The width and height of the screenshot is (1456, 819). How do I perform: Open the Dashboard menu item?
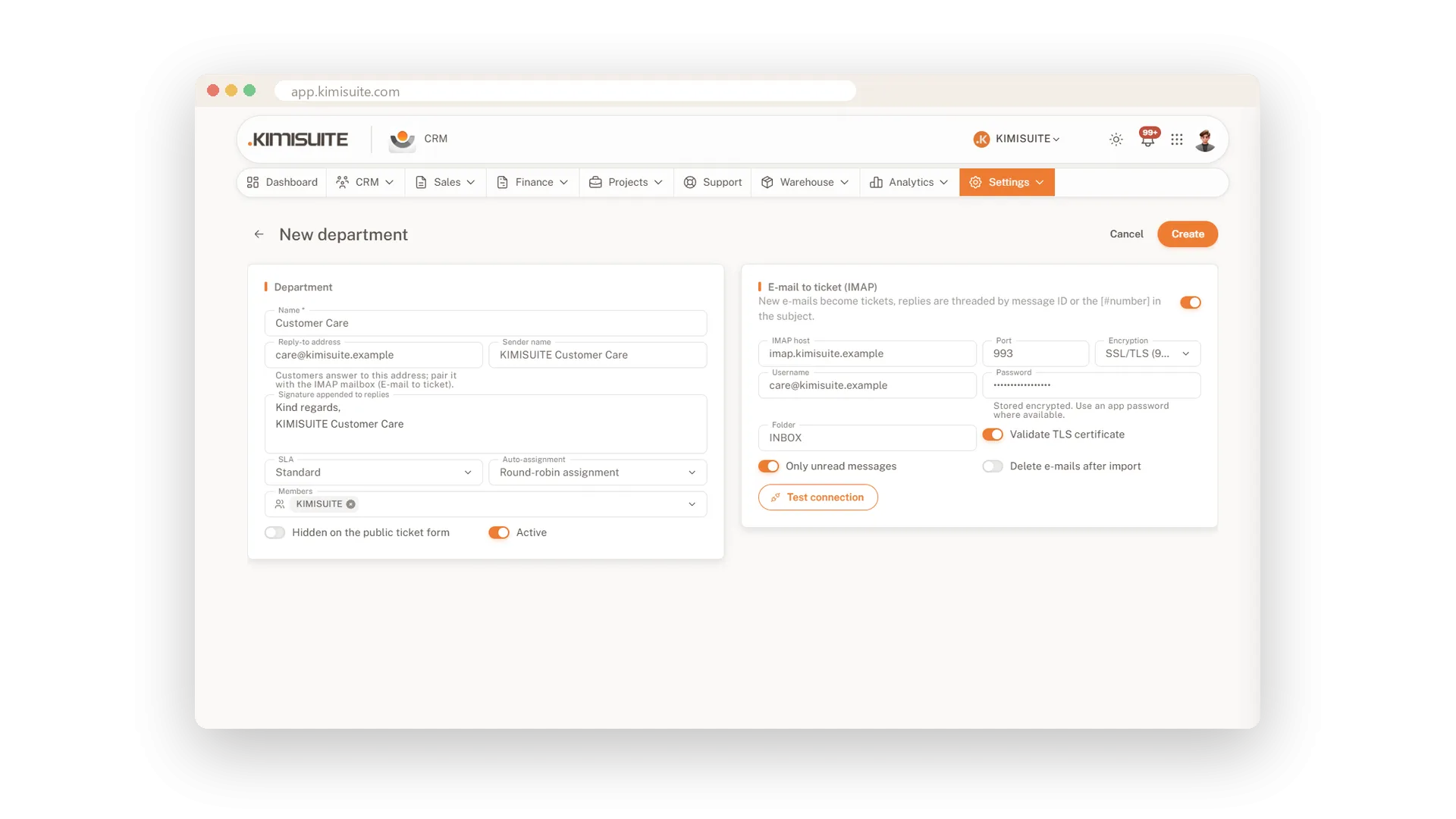(x=282, y=183)
